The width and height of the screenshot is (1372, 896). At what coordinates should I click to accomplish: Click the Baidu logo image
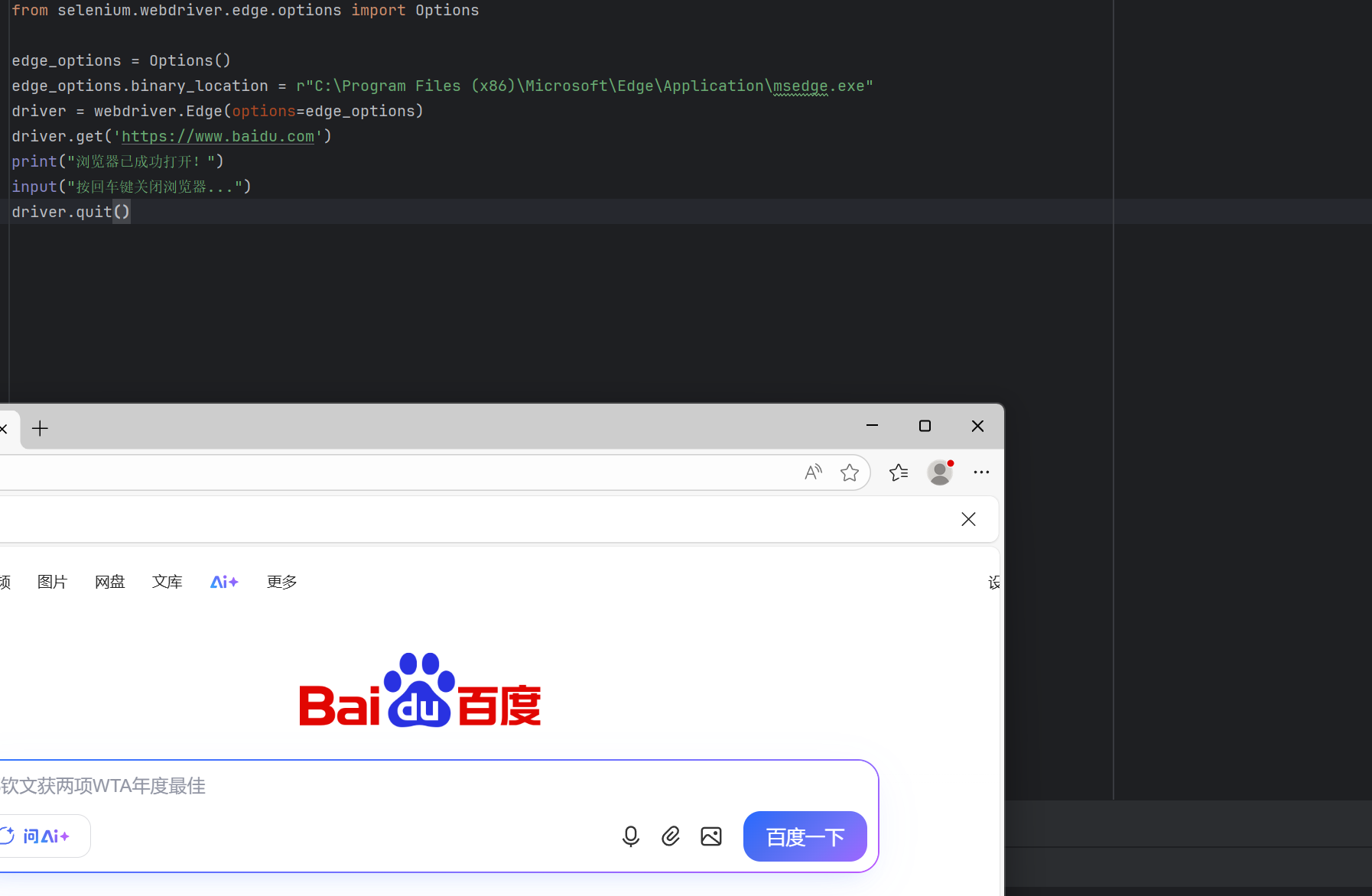(420, 690)
